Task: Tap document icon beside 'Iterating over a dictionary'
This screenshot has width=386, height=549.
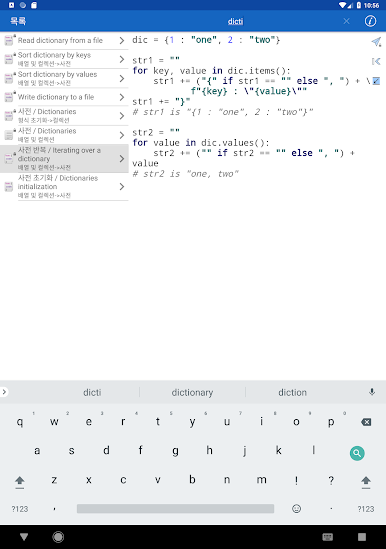Action: pyautogui.click(x=9, y=159)
